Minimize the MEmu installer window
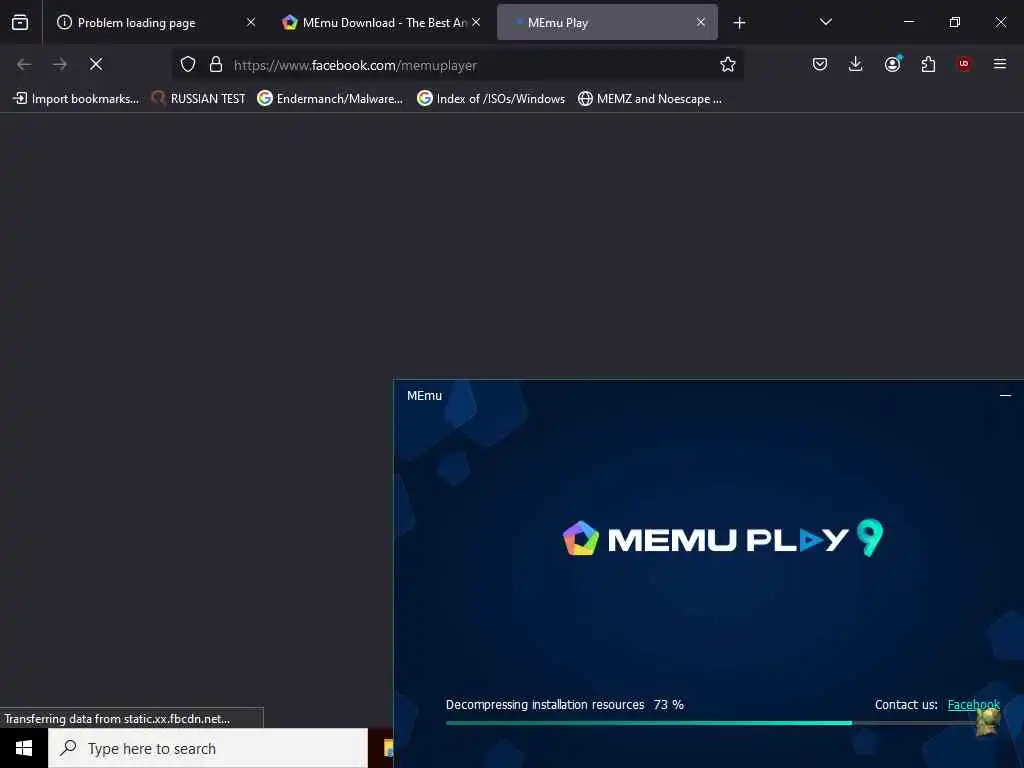Screen dimensions: 1024x768 coord(1005,395)
